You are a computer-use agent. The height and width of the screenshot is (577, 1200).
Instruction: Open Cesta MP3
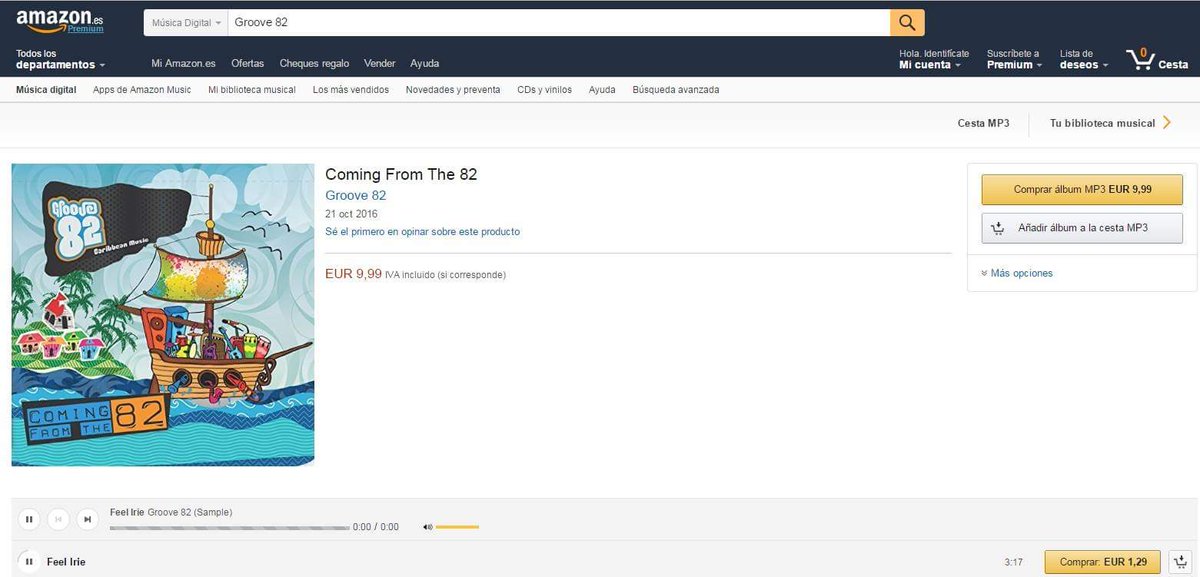(984, 123)
